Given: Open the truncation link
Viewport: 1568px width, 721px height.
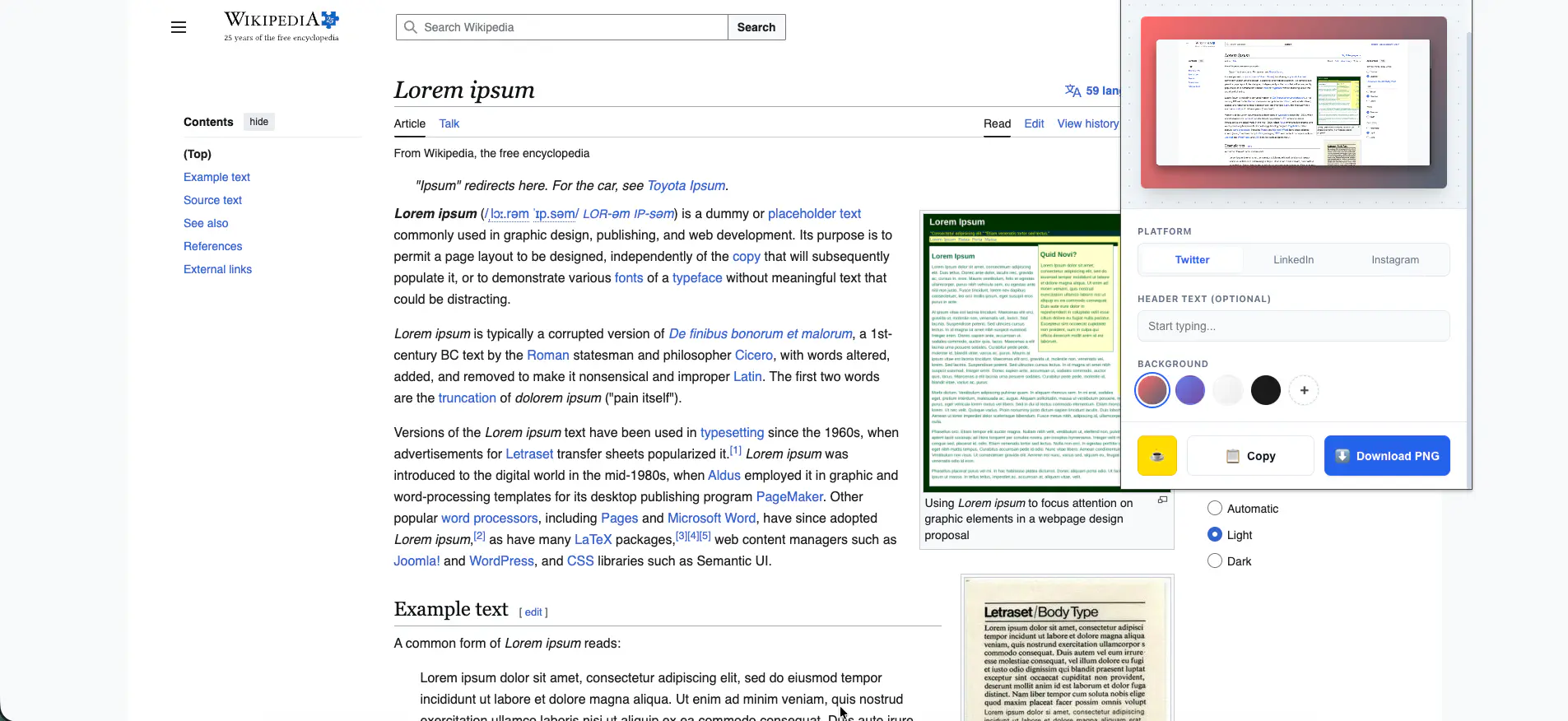Looking at the screenshot, I should [x=467, y=398].
